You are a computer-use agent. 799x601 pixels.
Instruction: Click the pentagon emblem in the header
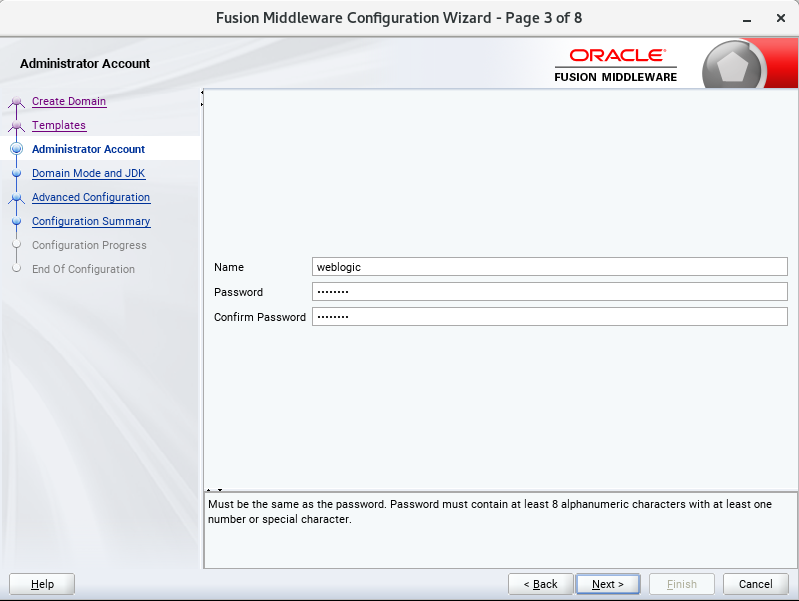tap(733, 68)
